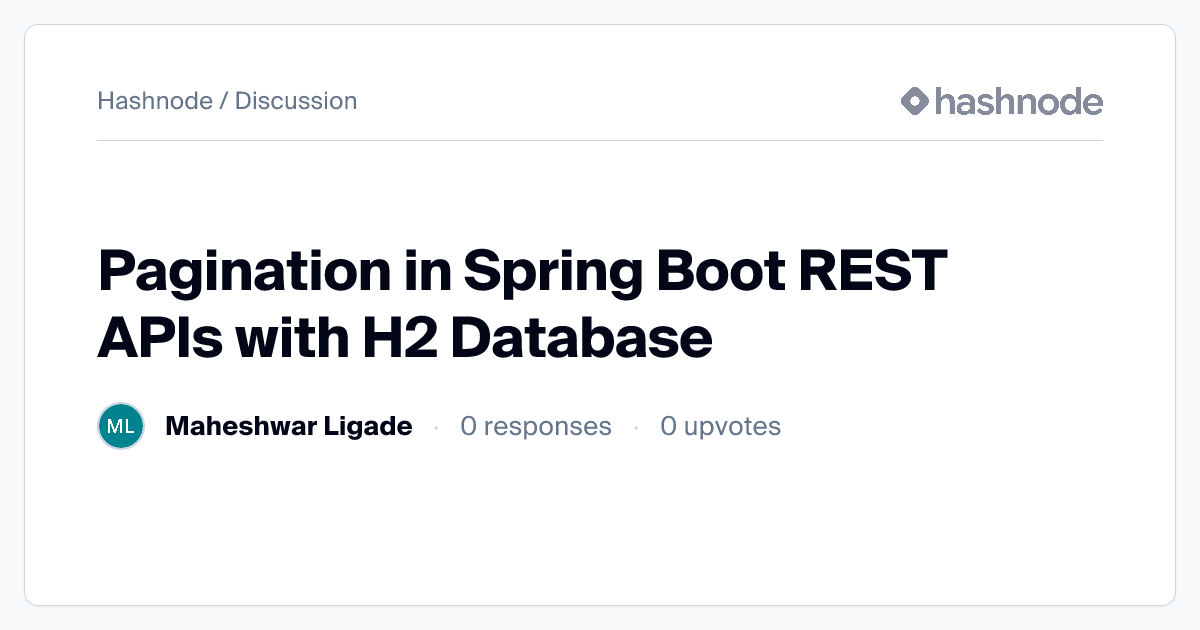Image resolution: width=1200 pixels, height=630 pixels.
Task: Click the horizontal divider under header
Action: [600, 141]
